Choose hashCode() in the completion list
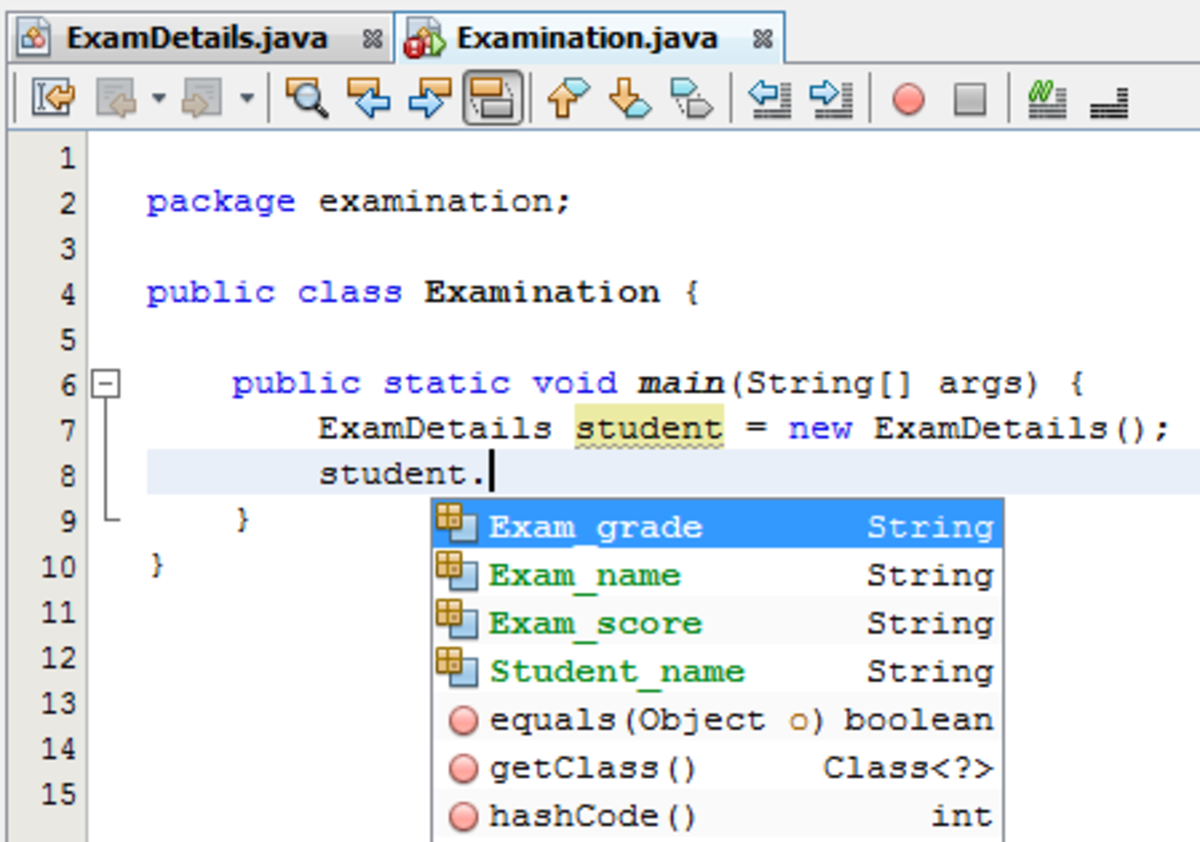The image size is (1200, 842). click(560, 816)
